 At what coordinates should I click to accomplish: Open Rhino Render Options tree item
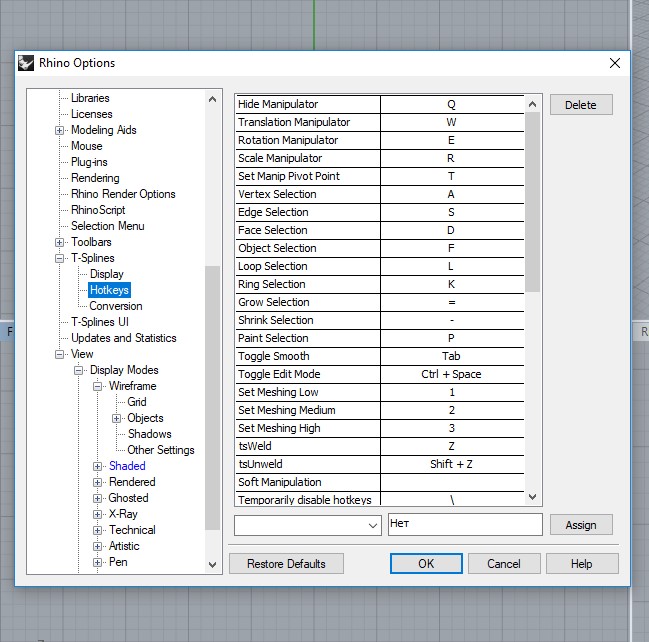(x=123, y=194)
